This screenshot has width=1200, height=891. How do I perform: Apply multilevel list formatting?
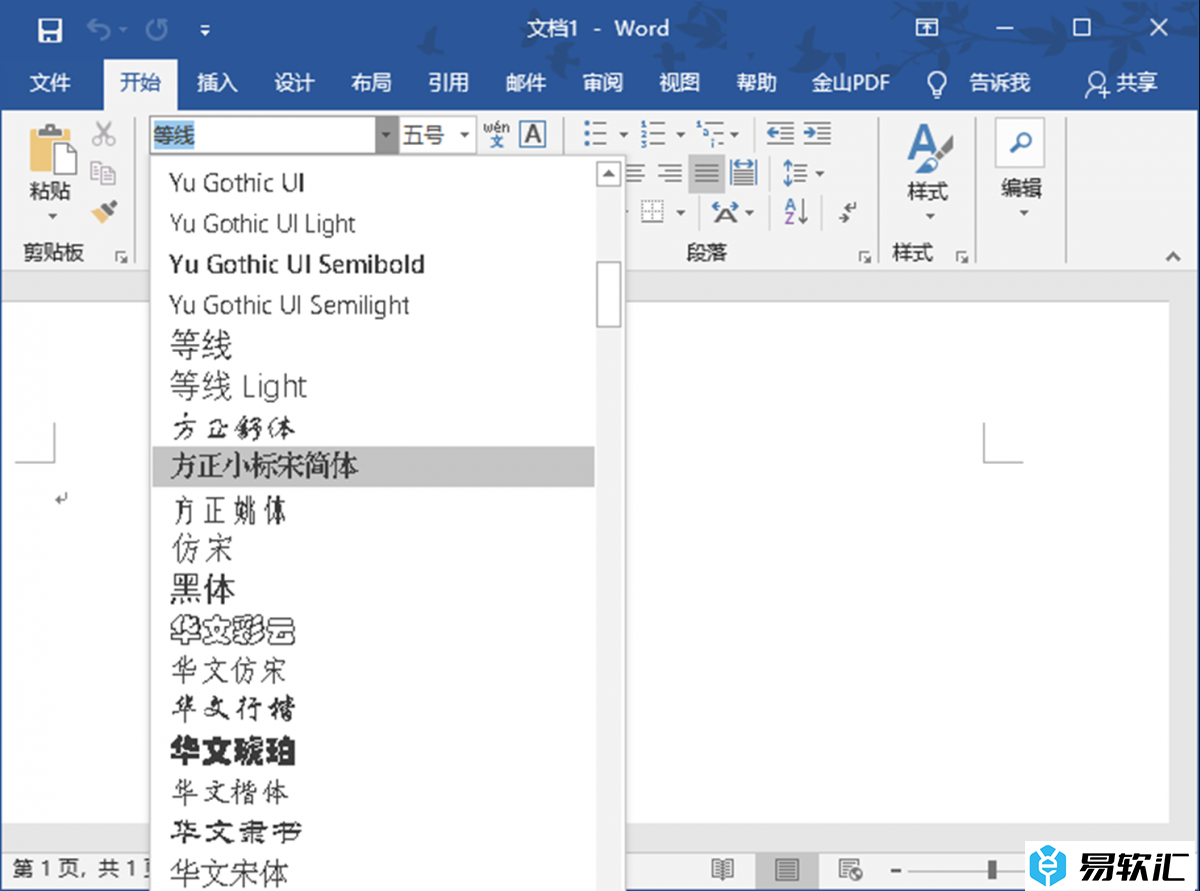(x=711, y=134)
